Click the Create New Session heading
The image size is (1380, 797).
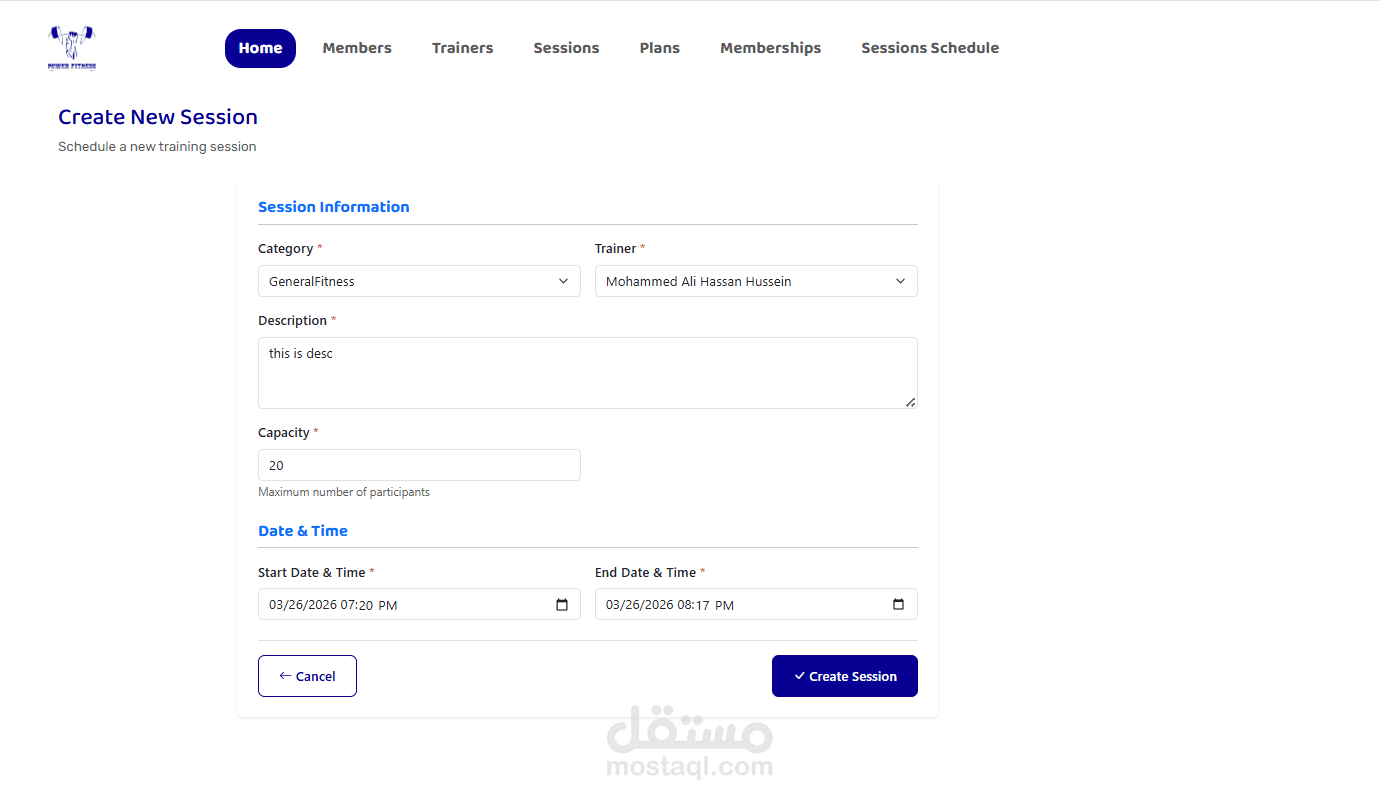tap(158, 117)
